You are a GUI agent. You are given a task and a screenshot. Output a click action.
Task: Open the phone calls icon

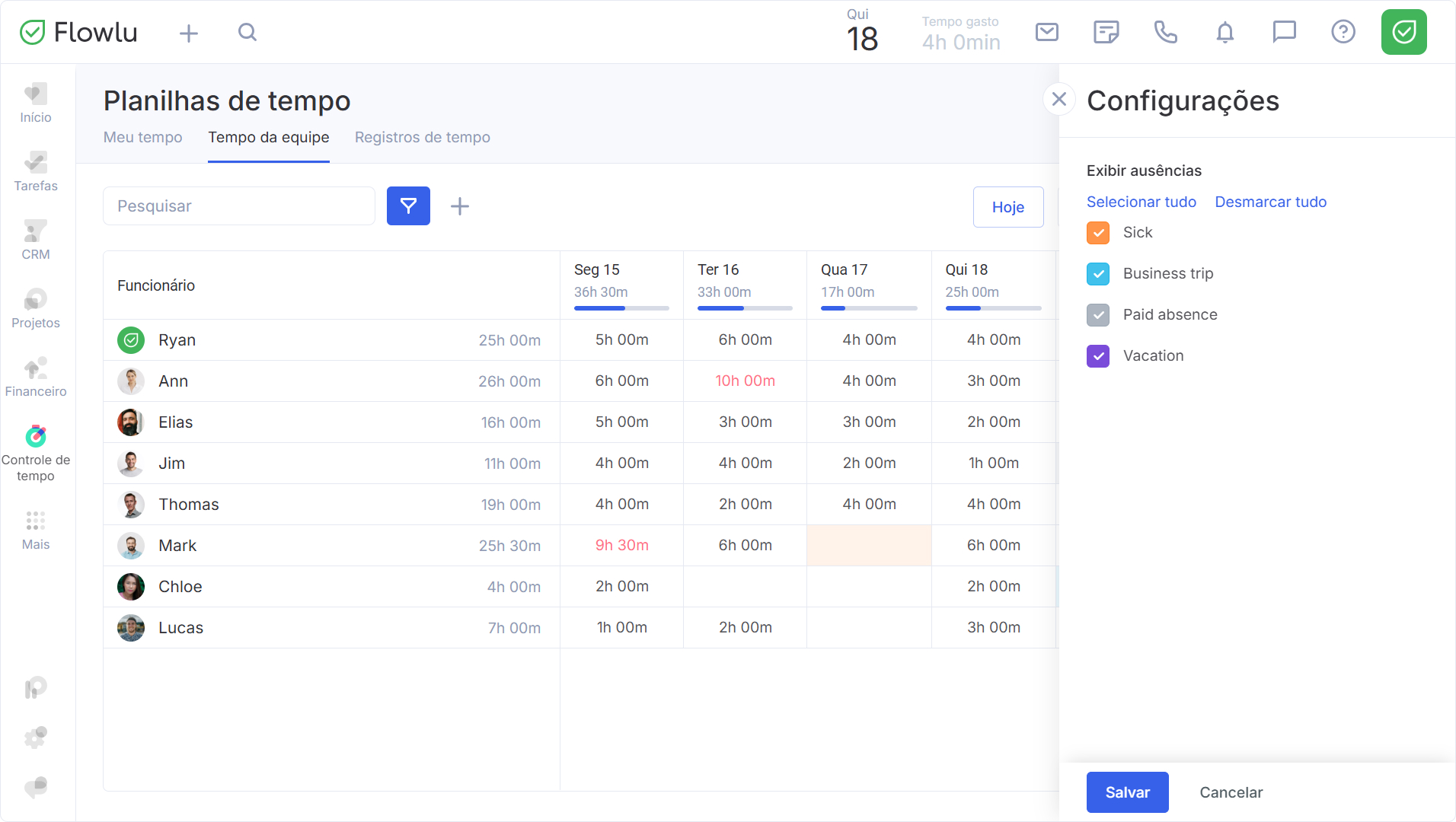click(x=1165, y=32)
